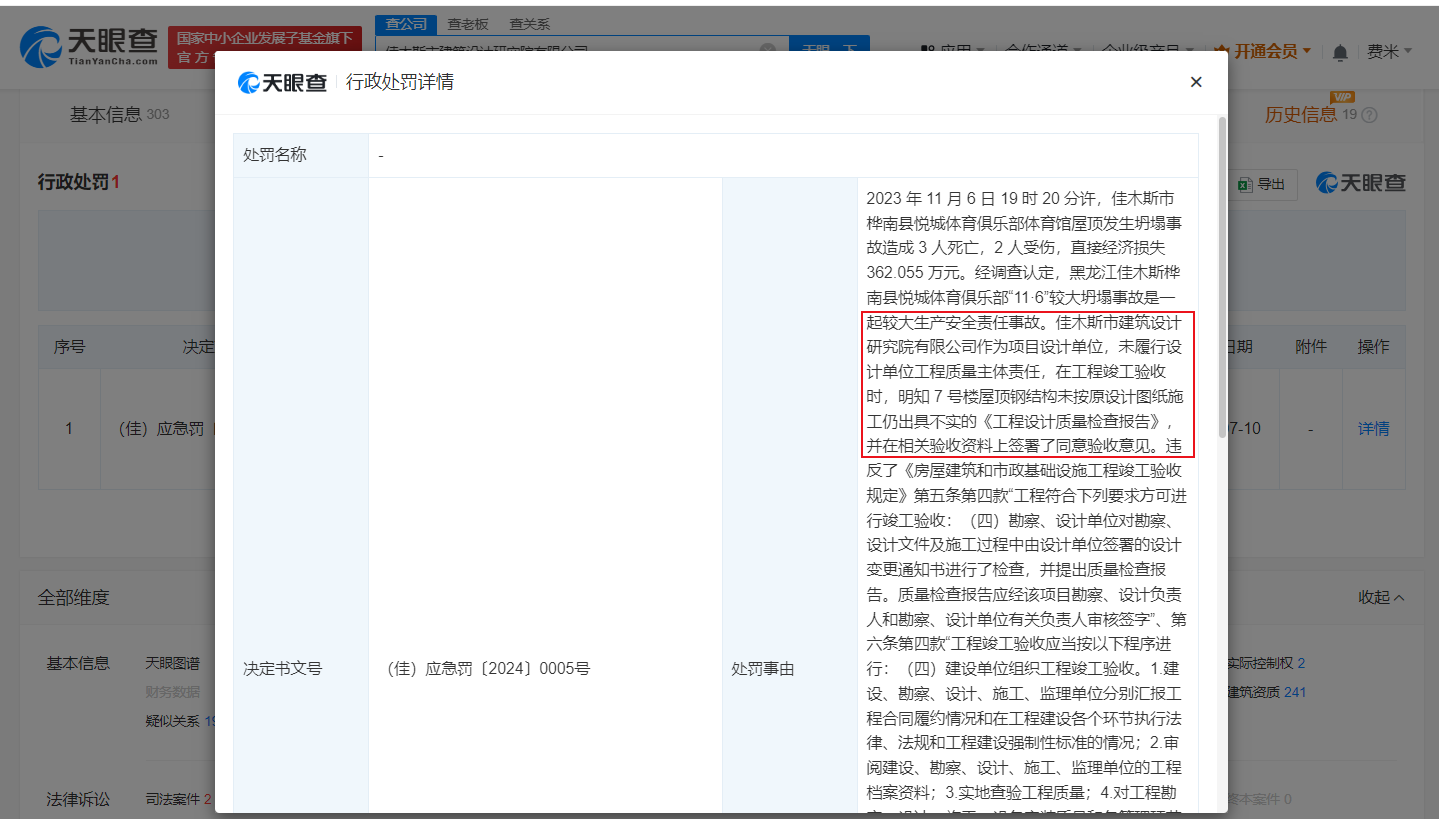Image resolution: width=1439 pixels, height=819 pixels.
Task: Open notifications via the bell icon
Action: pyautogui.click(x=1339, y=51)
